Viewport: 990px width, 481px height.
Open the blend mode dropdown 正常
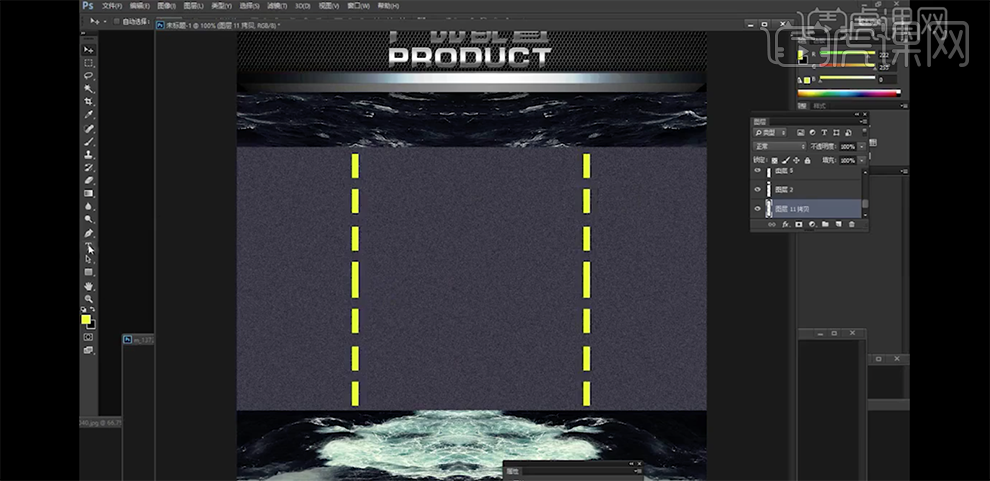pos(780,146)
